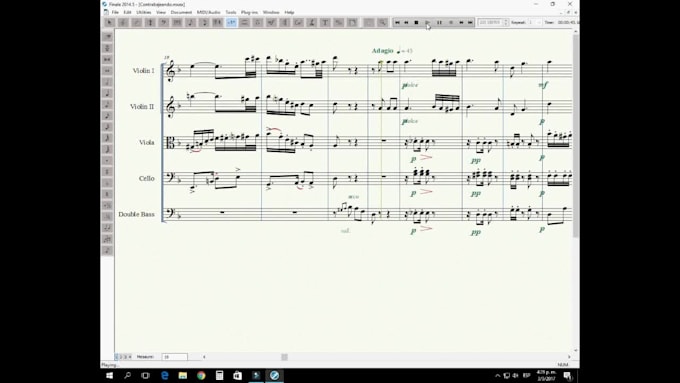Screen dimensions: 680x383
Task: Select the Zoom magnifier tool
Action: coord(382,22)
